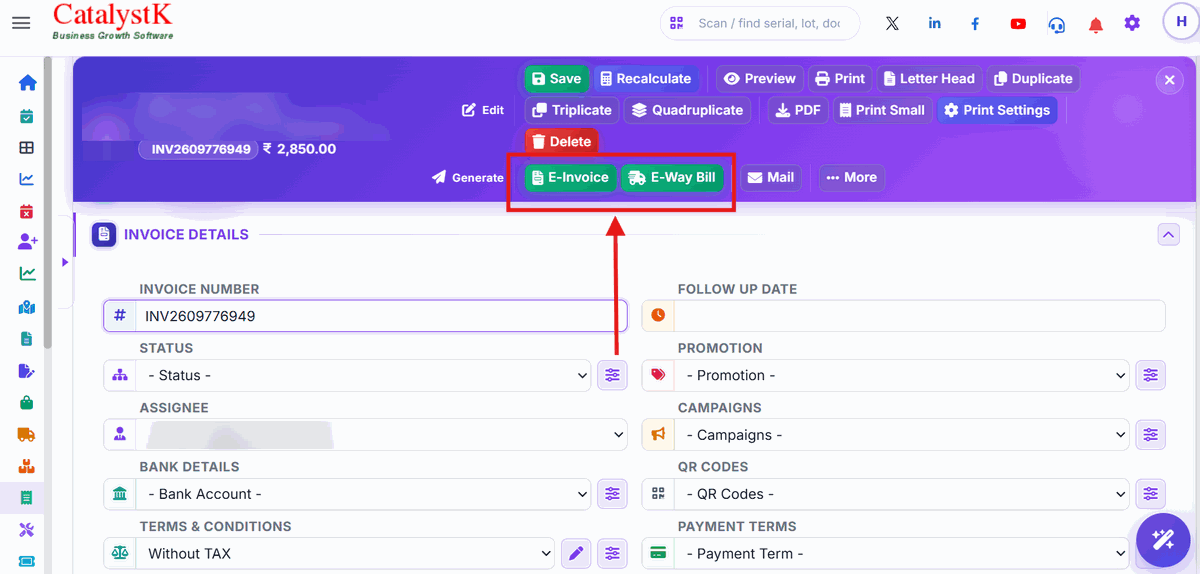This screenshot has height=574, width=1200.
Task: Generate an E-Way Bill
Action: point(673,177)
